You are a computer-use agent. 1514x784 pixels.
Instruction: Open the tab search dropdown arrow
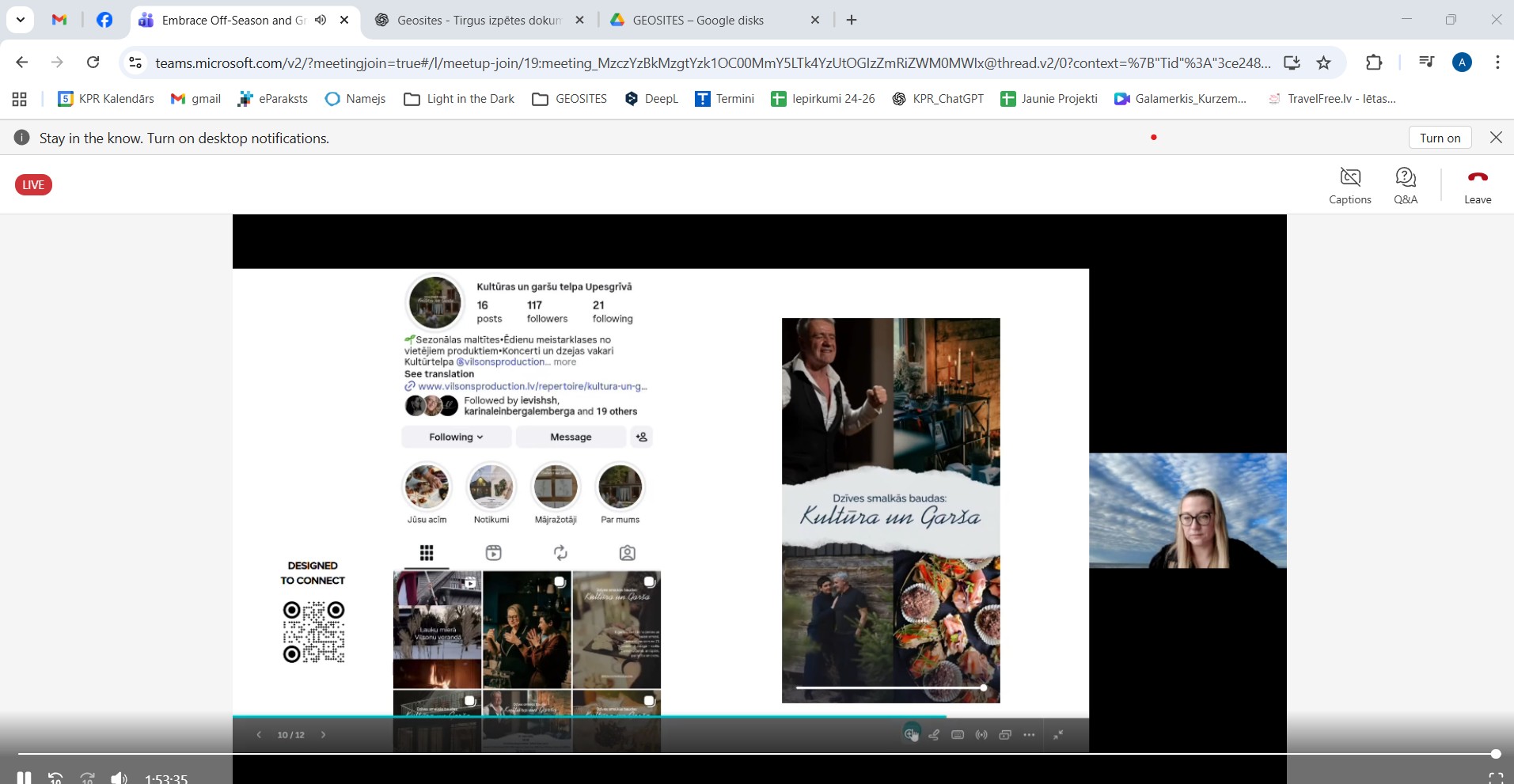point(20,21)
